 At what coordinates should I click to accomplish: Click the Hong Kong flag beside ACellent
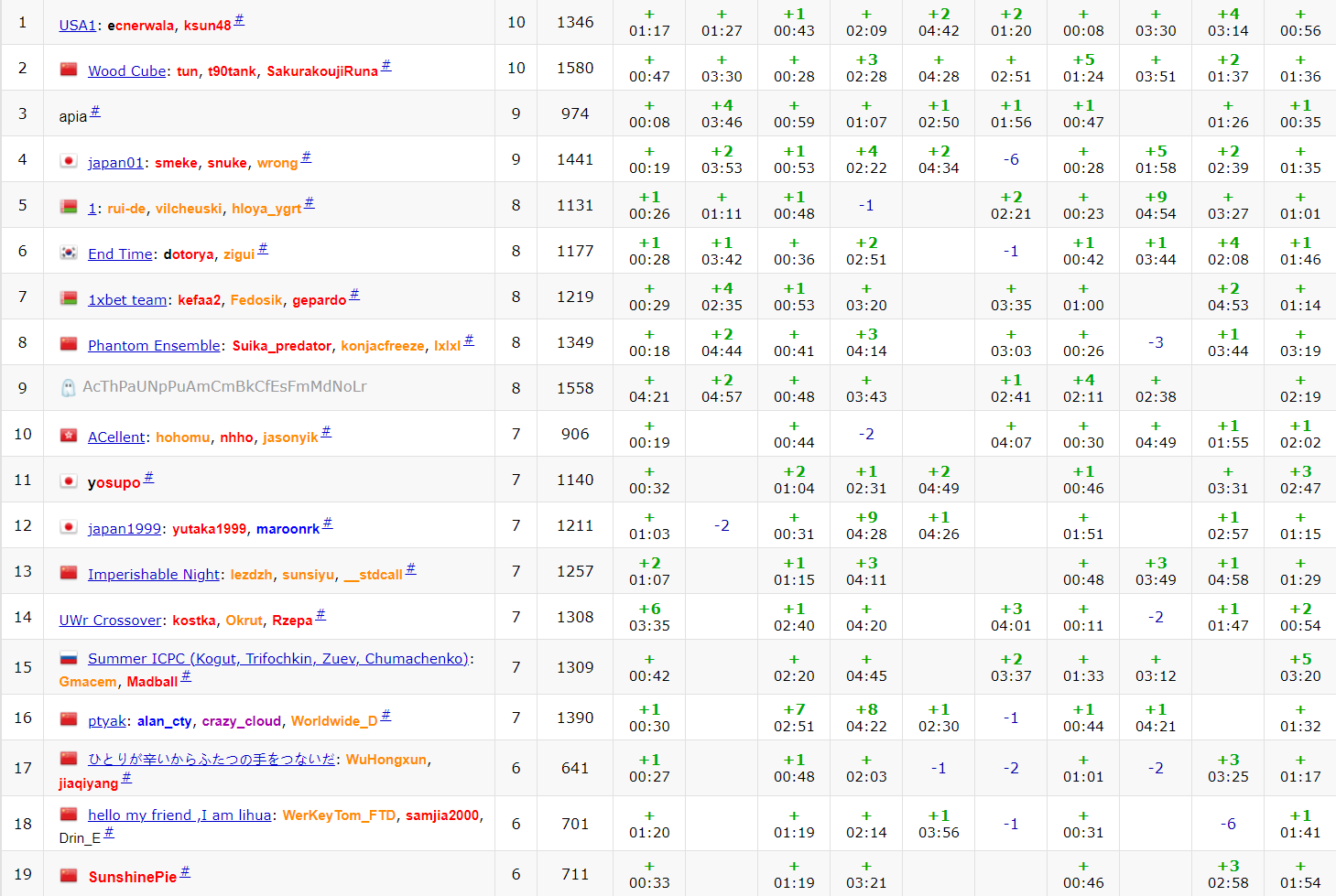click(x=69, y=436)
